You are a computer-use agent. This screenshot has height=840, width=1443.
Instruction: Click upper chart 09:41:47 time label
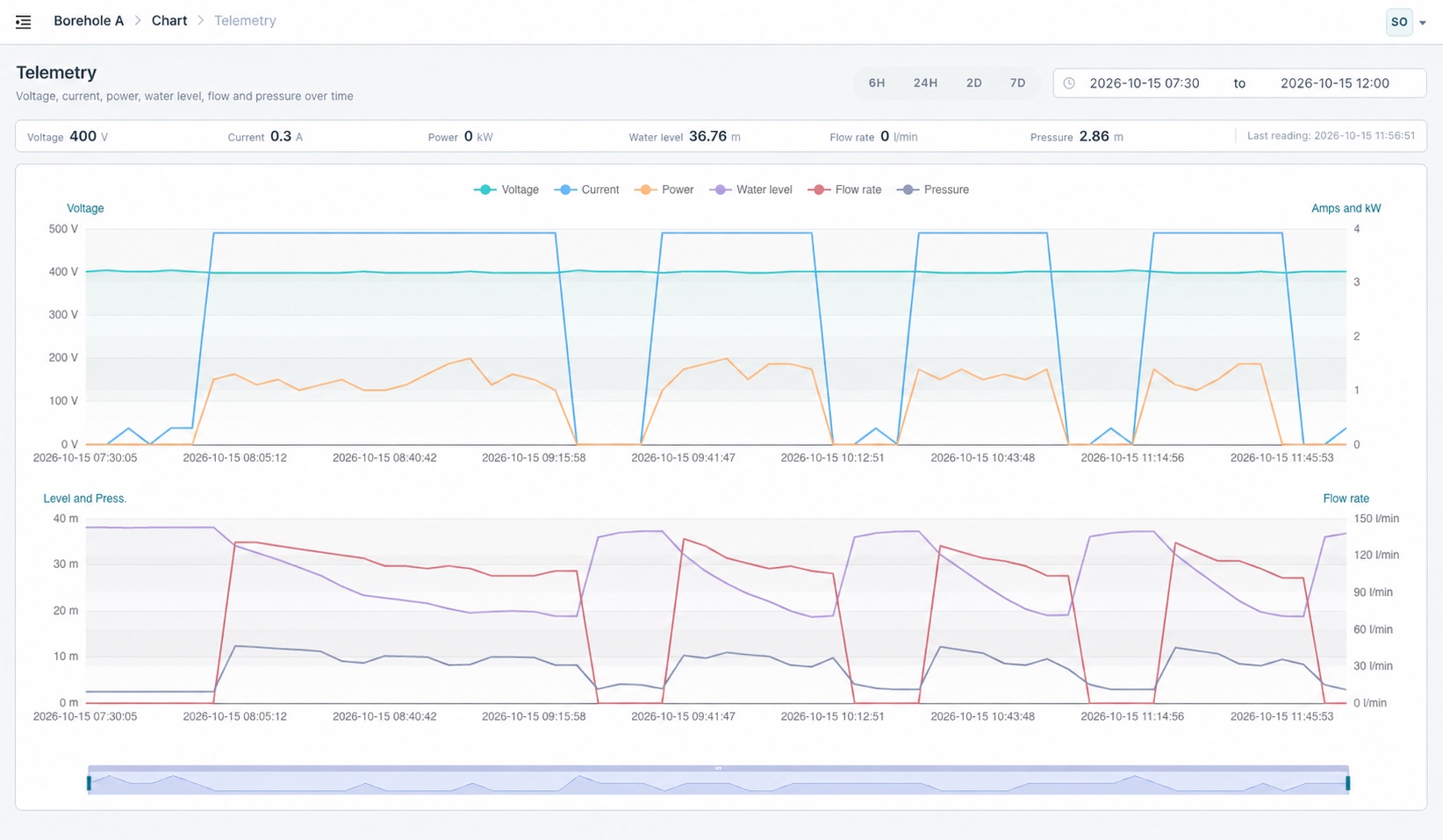pos(683,458)
